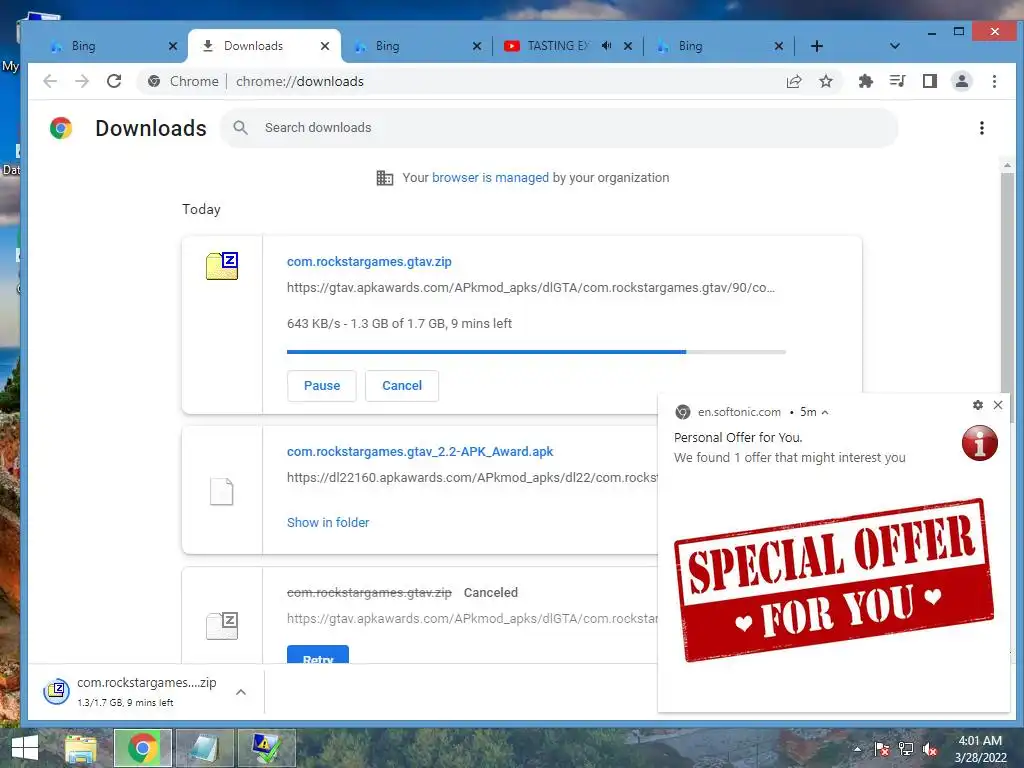Expand the download shelf item chevron
1024x768 pixels.
coord(241,692)
